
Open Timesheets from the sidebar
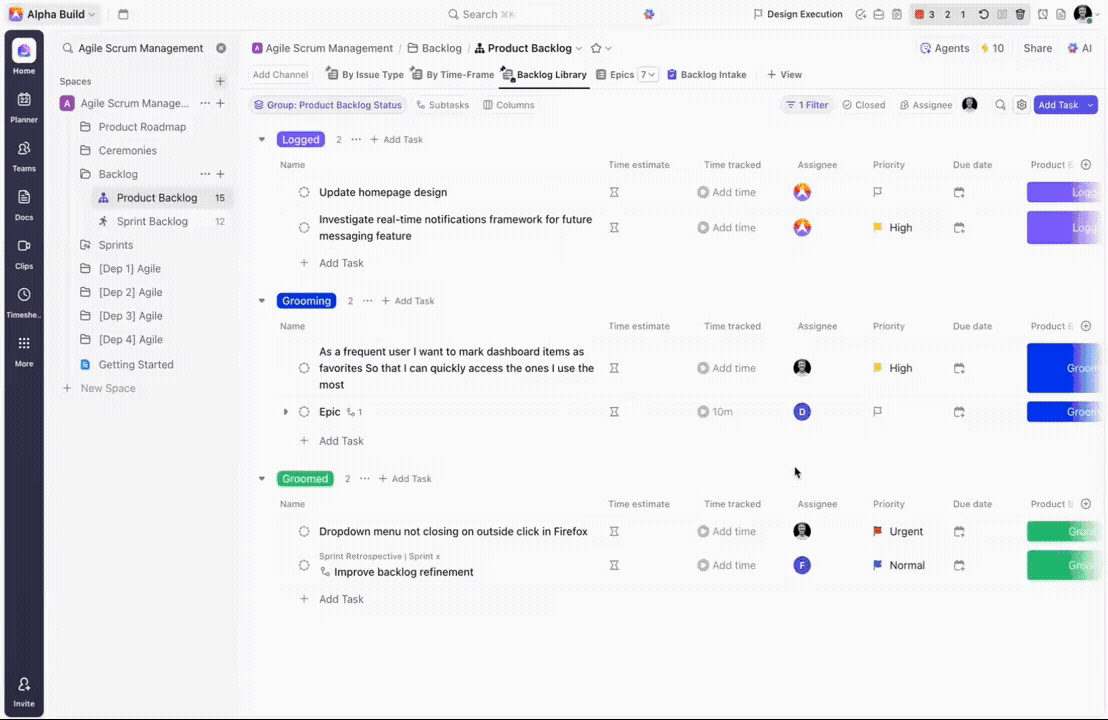(x=24, y=300)
